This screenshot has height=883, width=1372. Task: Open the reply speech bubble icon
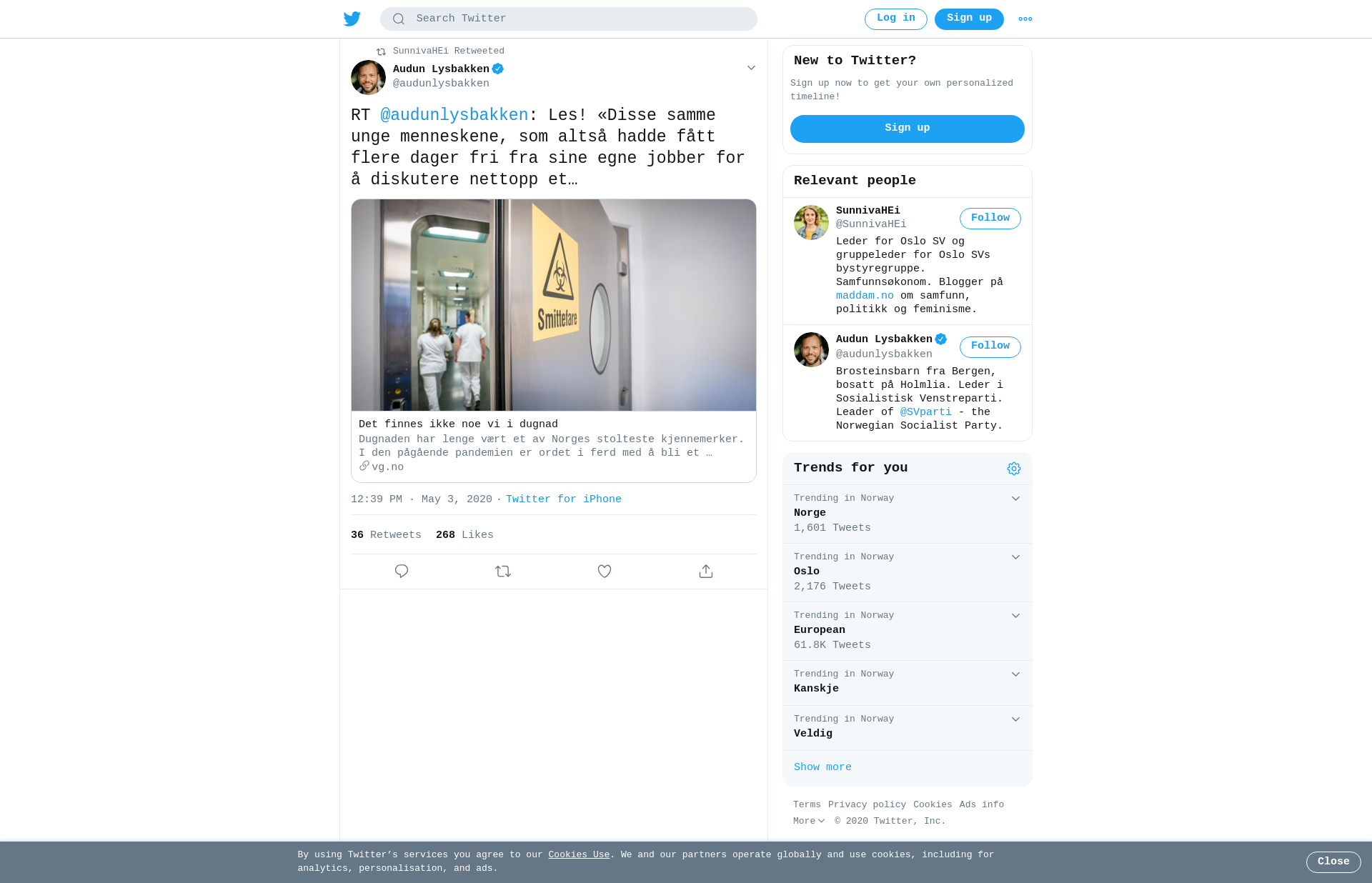pyautogui.click(x=402, y=572)
